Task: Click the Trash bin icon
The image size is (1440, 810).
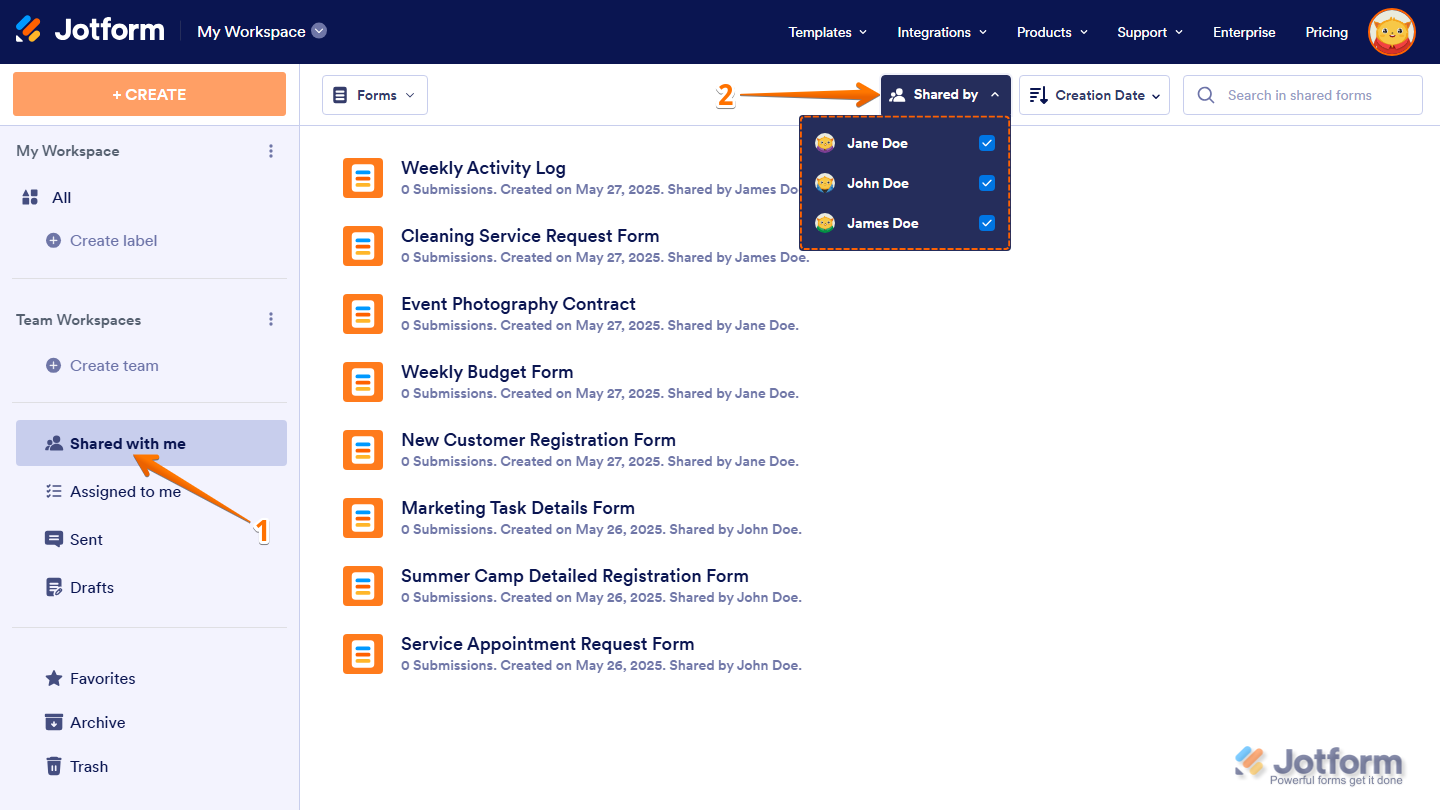Action: (54, 766)
